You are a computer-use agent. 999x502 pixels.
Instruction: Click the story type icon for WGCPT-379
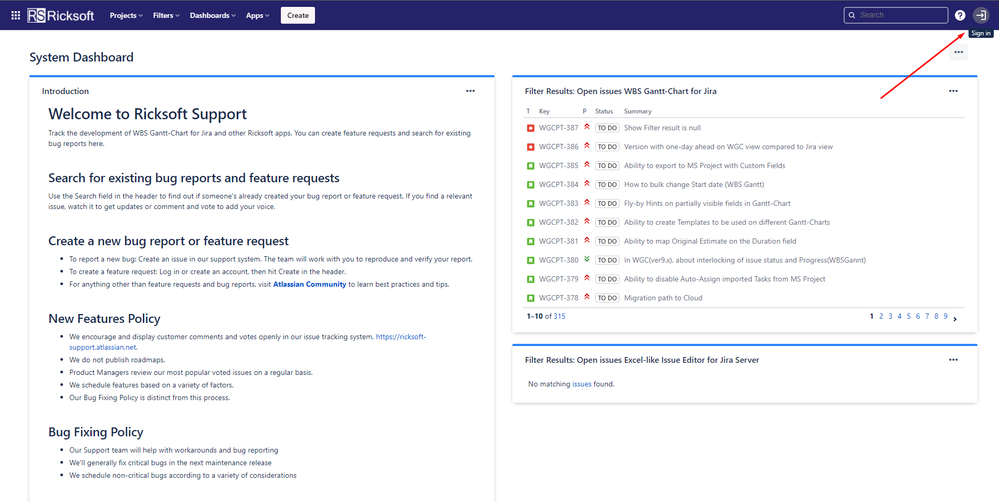[530, 279]
